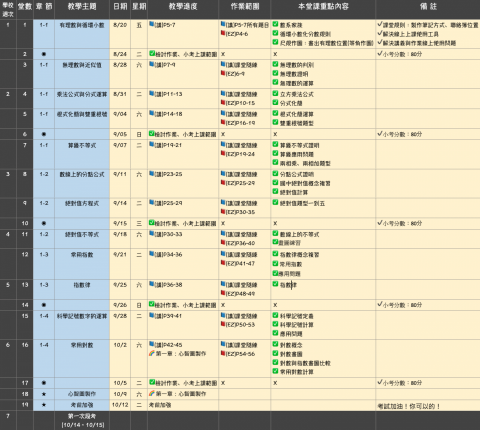The width and height of the screenshot is (480, 430).
Task: Click homework cell [講]P5-7所有題目
Action: pos(245,25)
